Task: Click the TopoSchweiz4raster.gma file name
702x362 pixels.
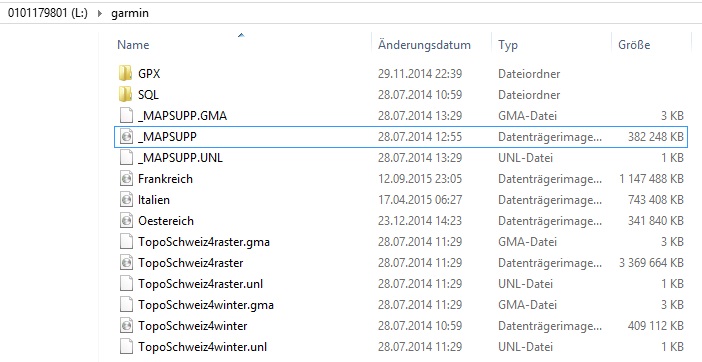Action: click(204, 242)
